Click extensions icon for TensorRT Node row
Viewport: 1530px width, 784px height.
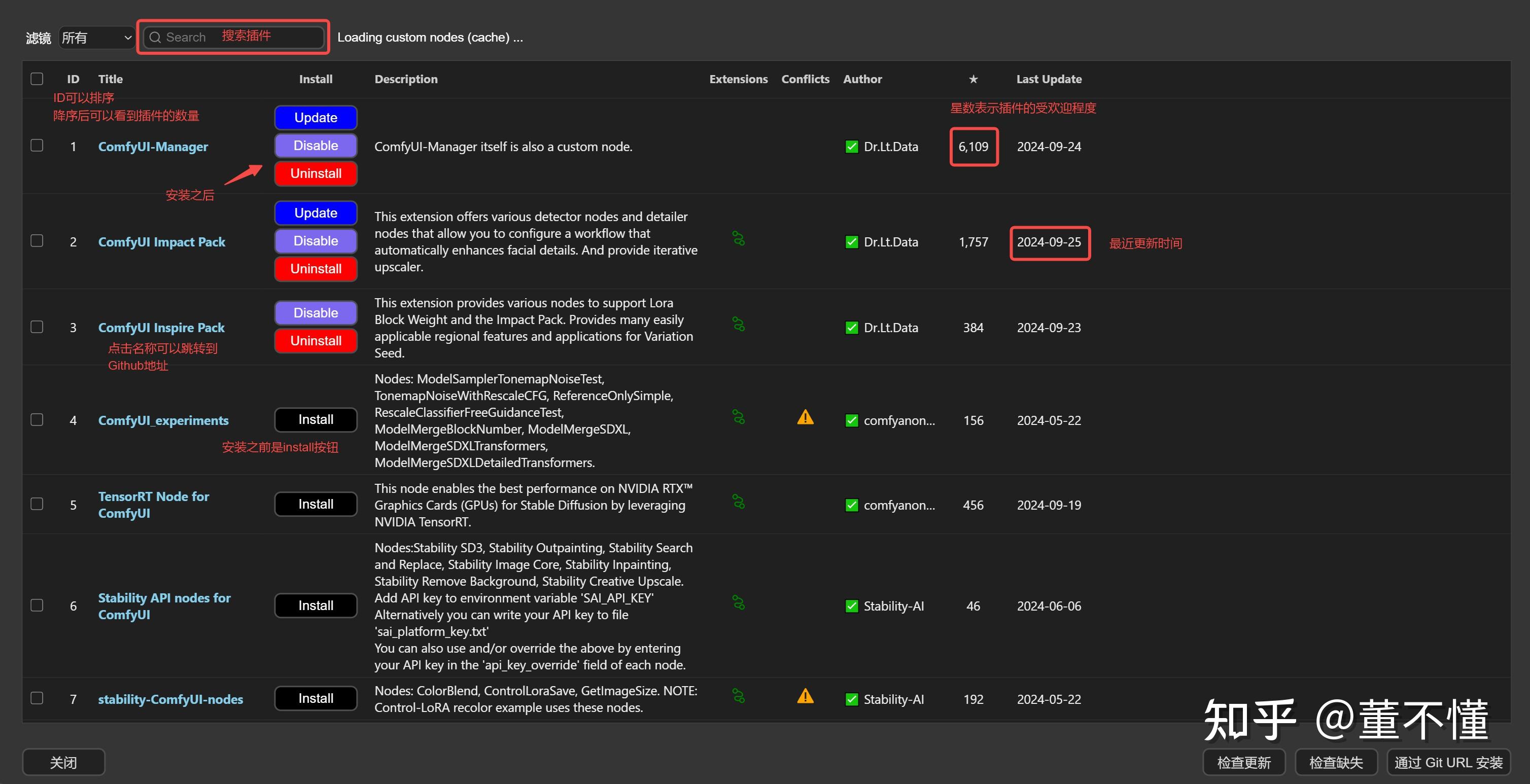pyautogui.click(x=738, y=503)
